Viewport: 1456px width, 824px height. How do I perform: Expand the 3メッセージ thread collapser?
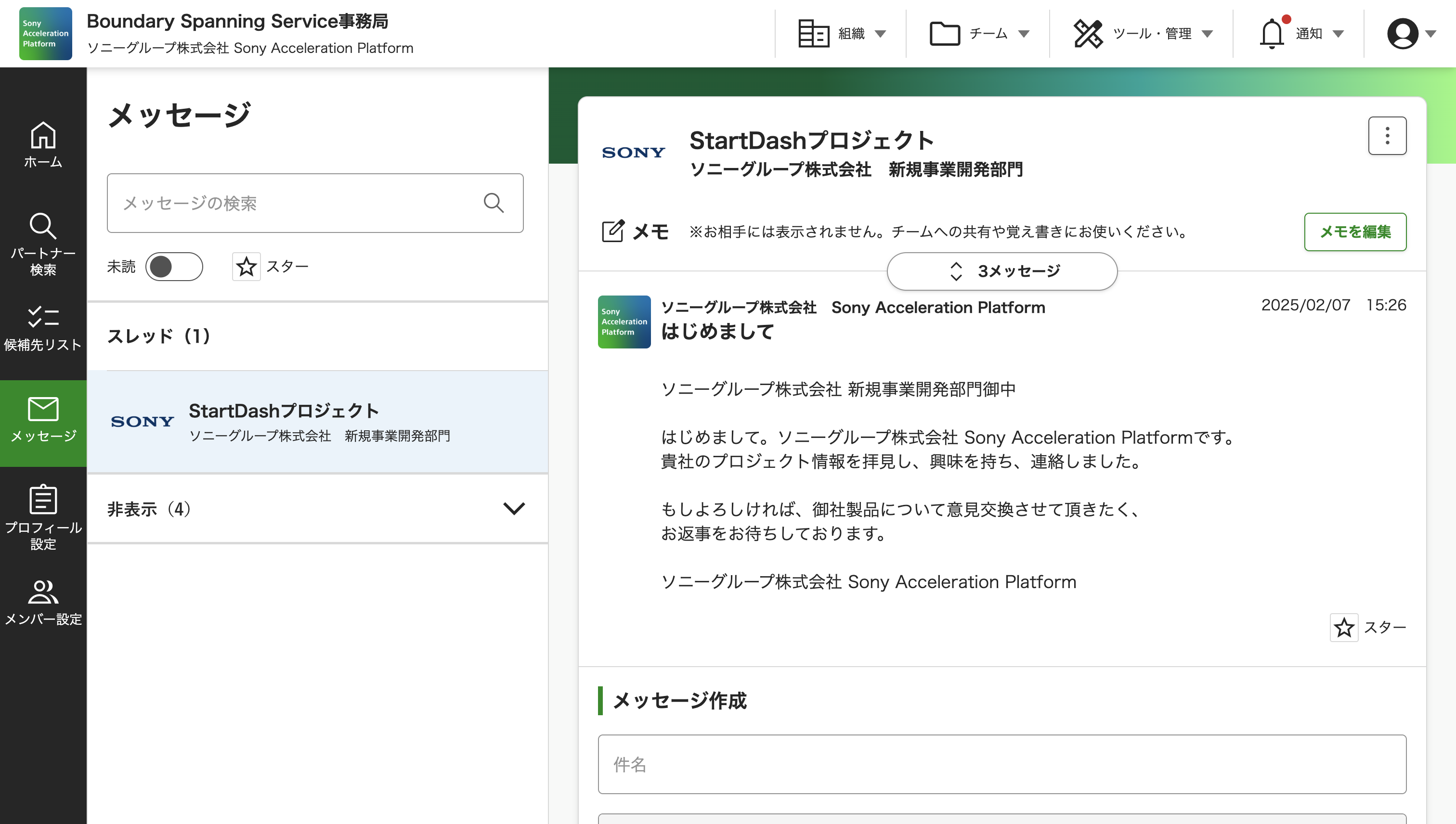coord(1002,271)
